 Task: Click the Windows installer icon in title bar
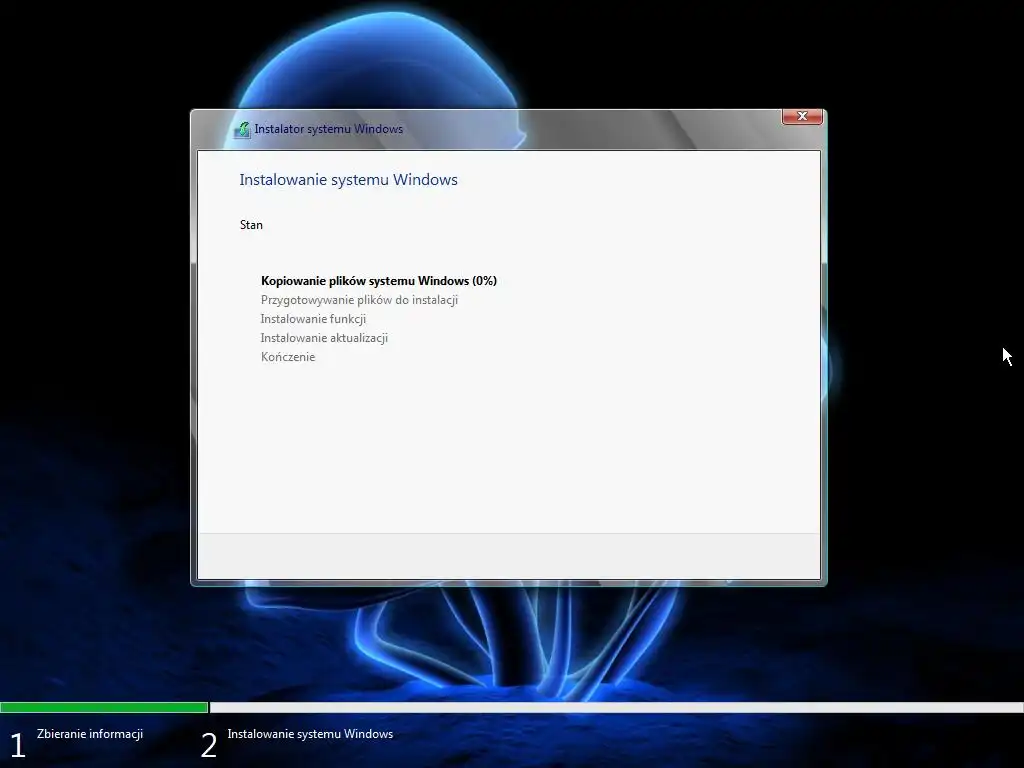pos(242,129)
